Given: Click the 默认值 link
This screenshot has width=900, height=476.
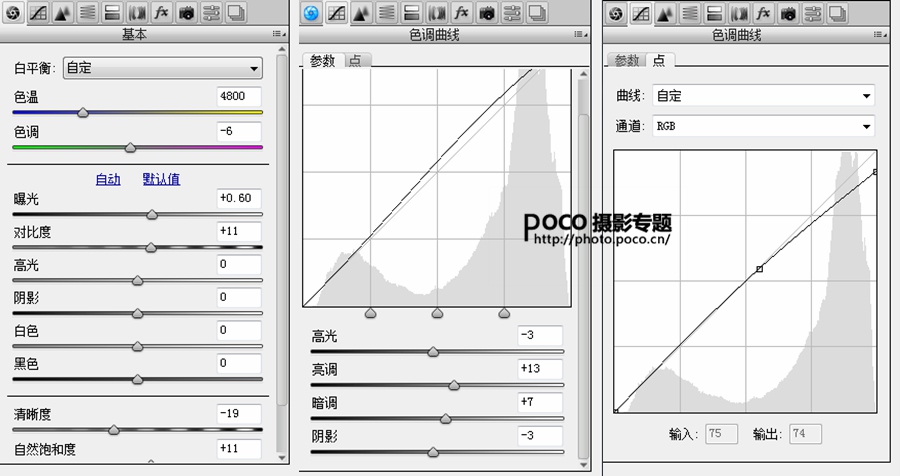Looking at the screenshot, I should pyautogui.click(x=161, y=179).
